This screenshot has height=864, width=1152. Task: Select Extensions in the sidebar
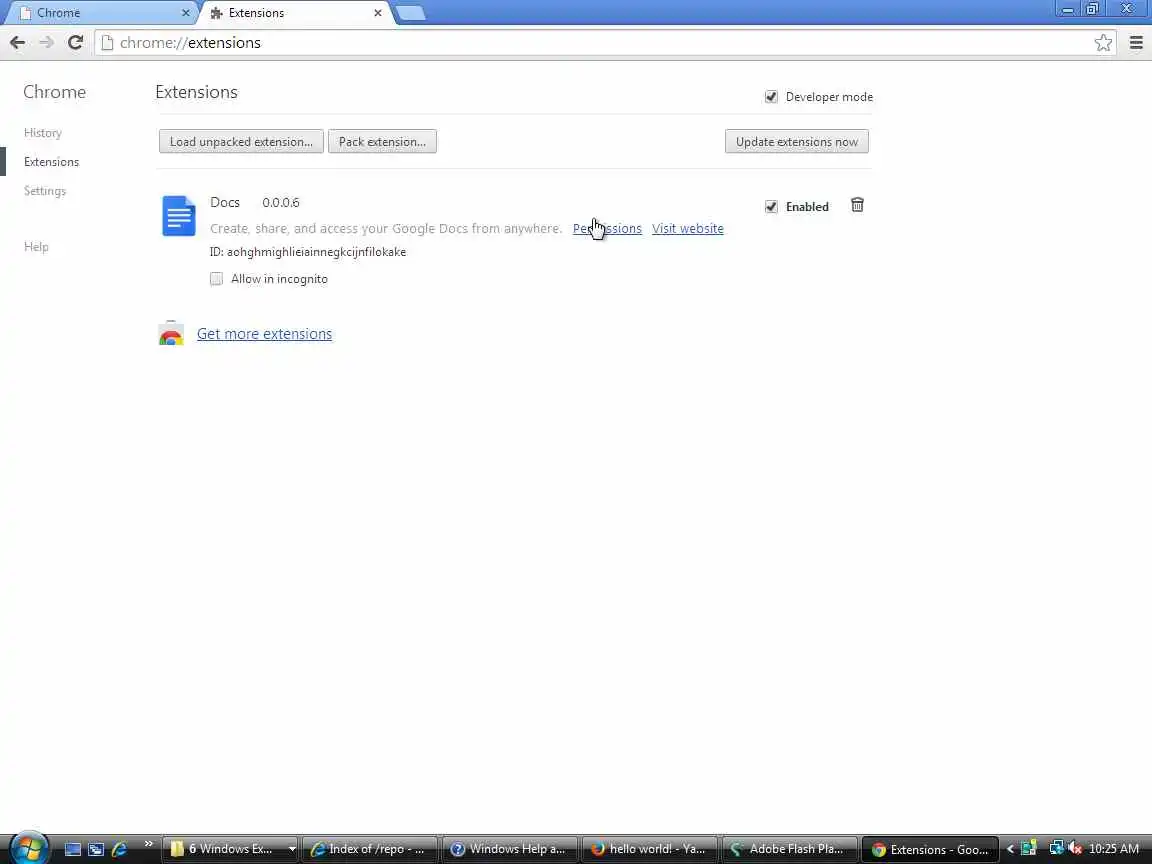pyautogui.click(x=51, y=162)
